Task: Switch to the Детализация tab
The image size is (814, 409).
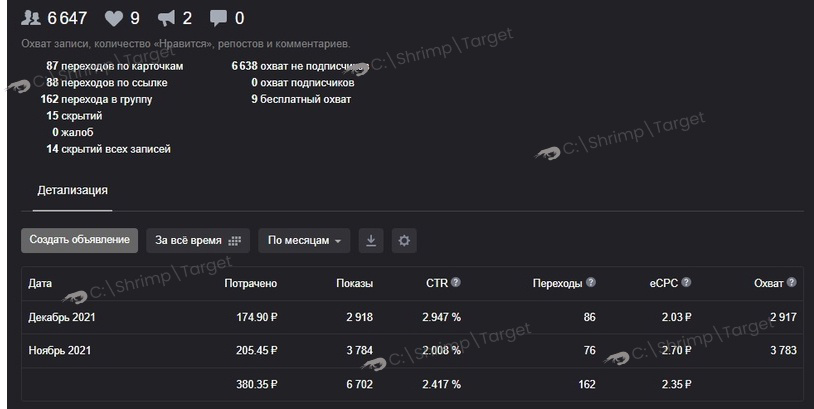Action: [72, 190]
